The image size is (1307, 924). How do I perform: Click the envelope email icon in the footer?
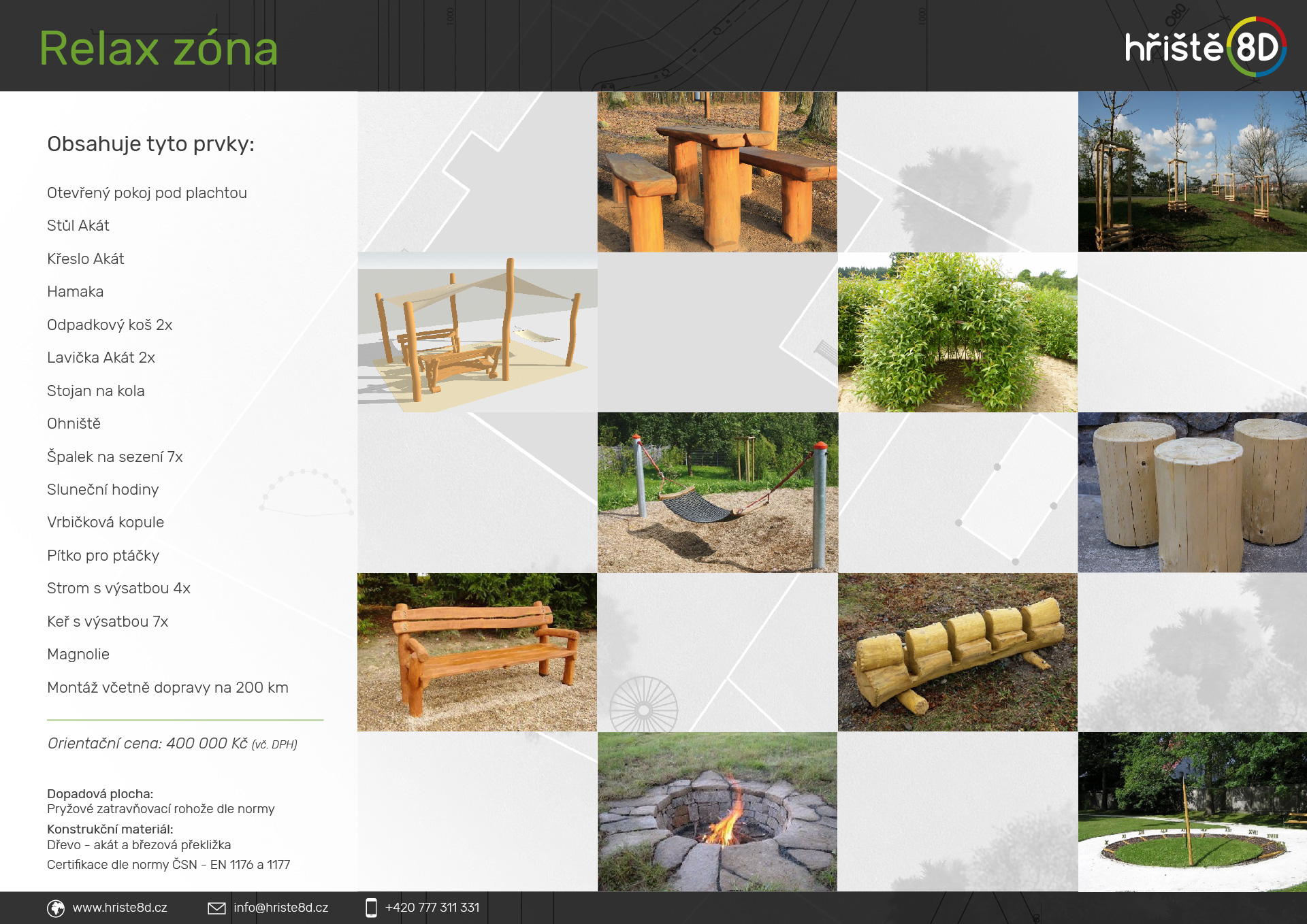216,908
